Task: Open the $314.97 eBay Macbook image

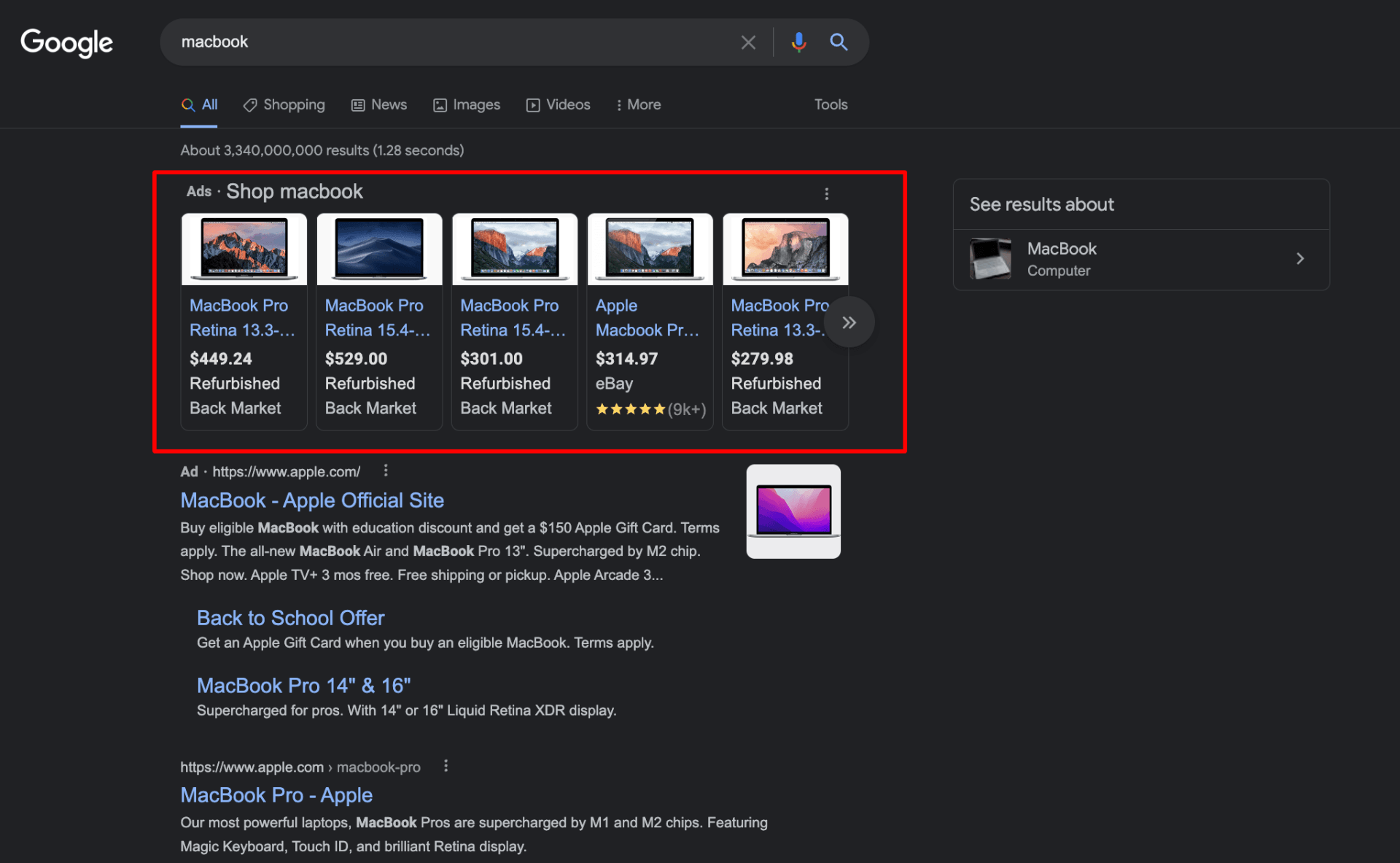Action: click(x=650, y=249)
